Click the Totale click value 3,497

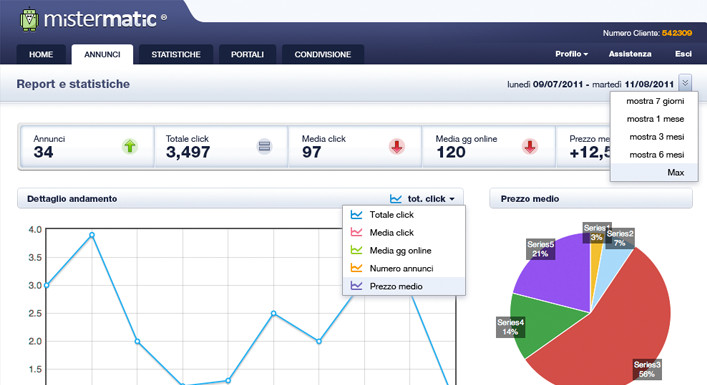click(x=188, y=152)
